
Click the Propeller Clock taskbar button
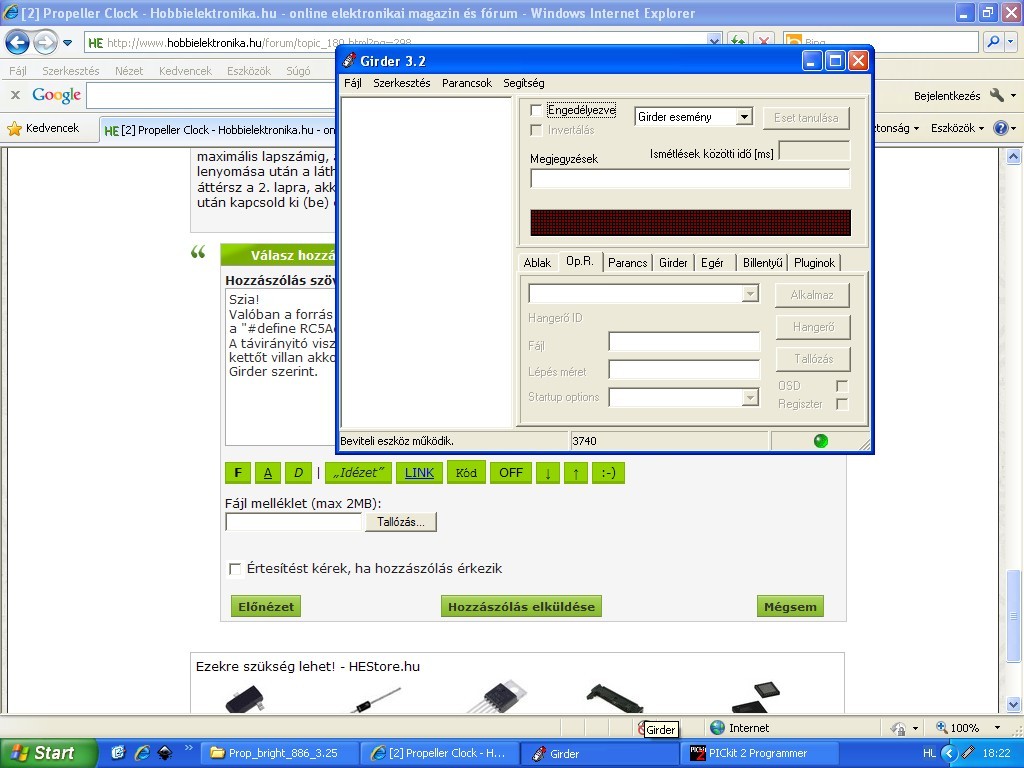click(x=440, y=753)
